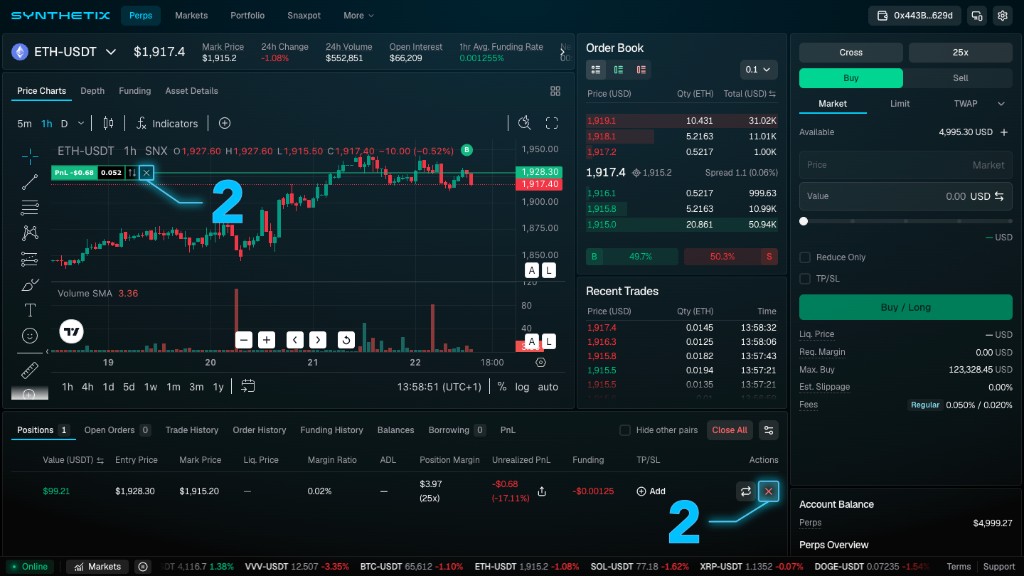Select the trend line drawing tool
The image size is (1024, 576).
(x=30, y=182)
